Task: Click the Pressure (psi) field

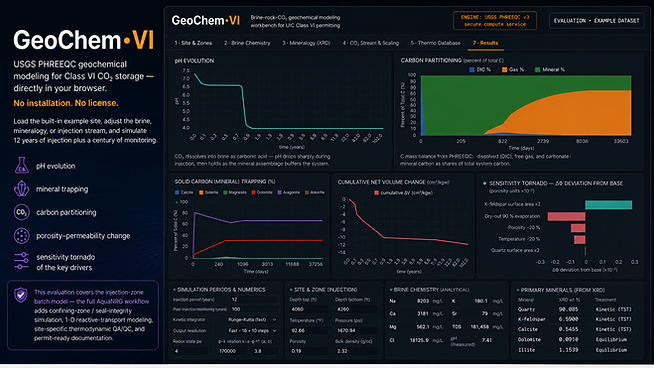Action: (356, 330)
